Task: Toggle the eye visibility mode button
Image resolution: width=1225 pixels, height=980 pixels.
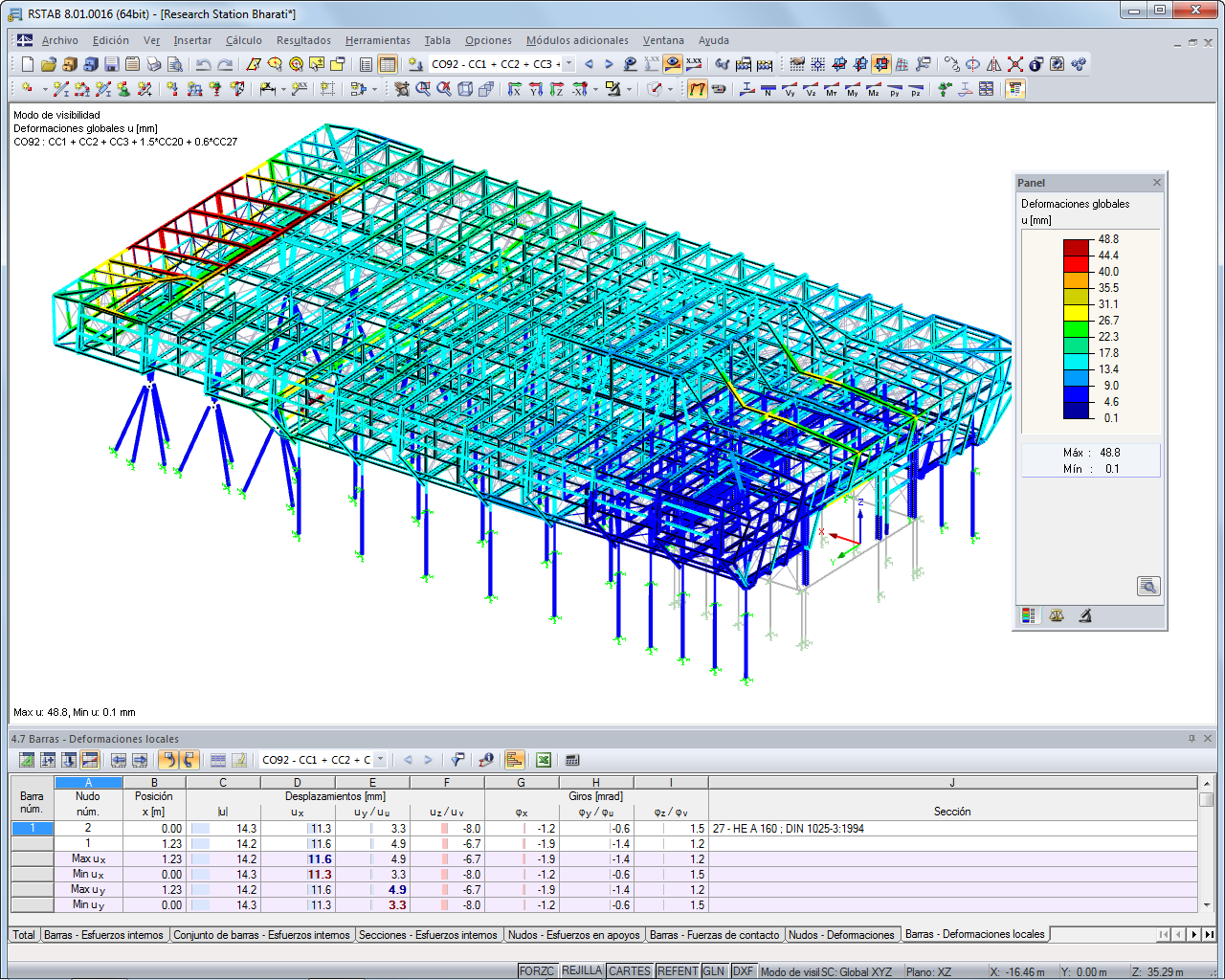Action: pos(673,64)
